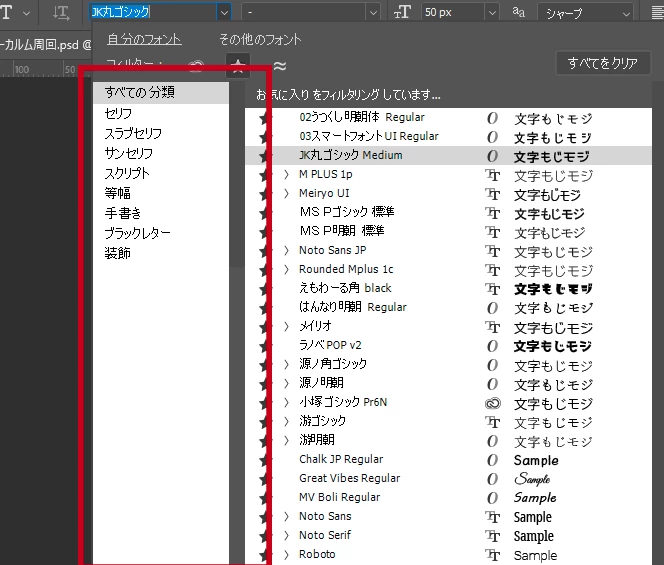Image resolution: width=664 pixels, height=565 pixels.
Task: Unfavorite star beside ラノベPOP v2
Action: [x=265, y=346]
